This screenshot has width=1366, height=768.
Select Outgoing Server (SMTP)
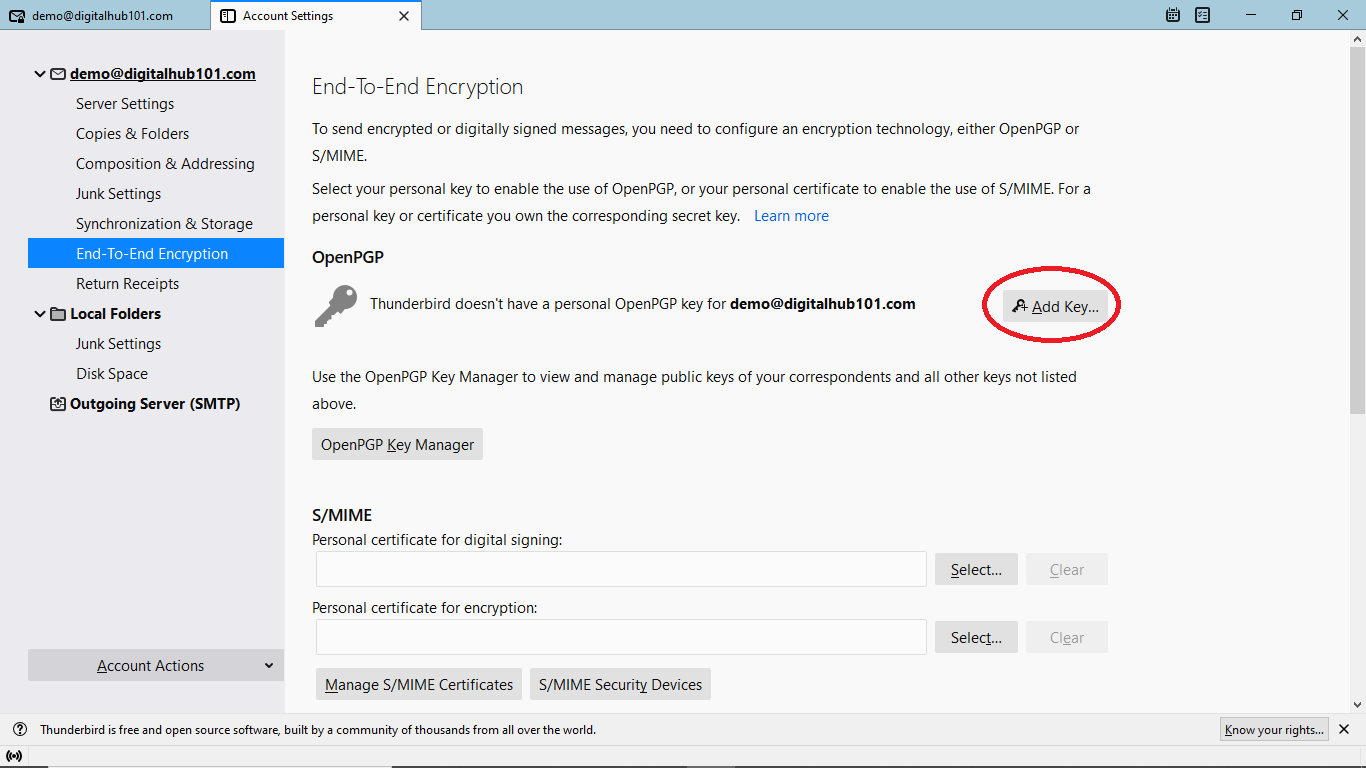(155, 404)
